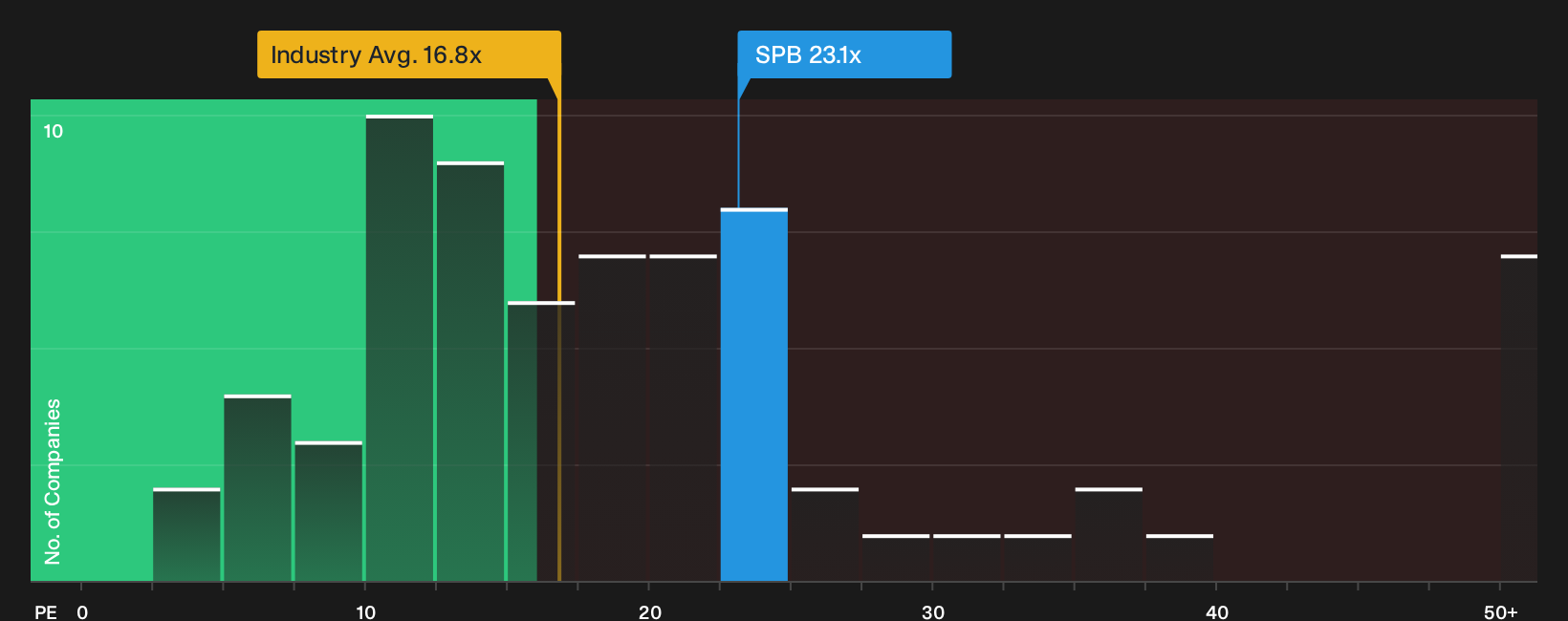Click the 10 y-axis value
Viewport: 1568px width, 621px height.
point(54,131)
